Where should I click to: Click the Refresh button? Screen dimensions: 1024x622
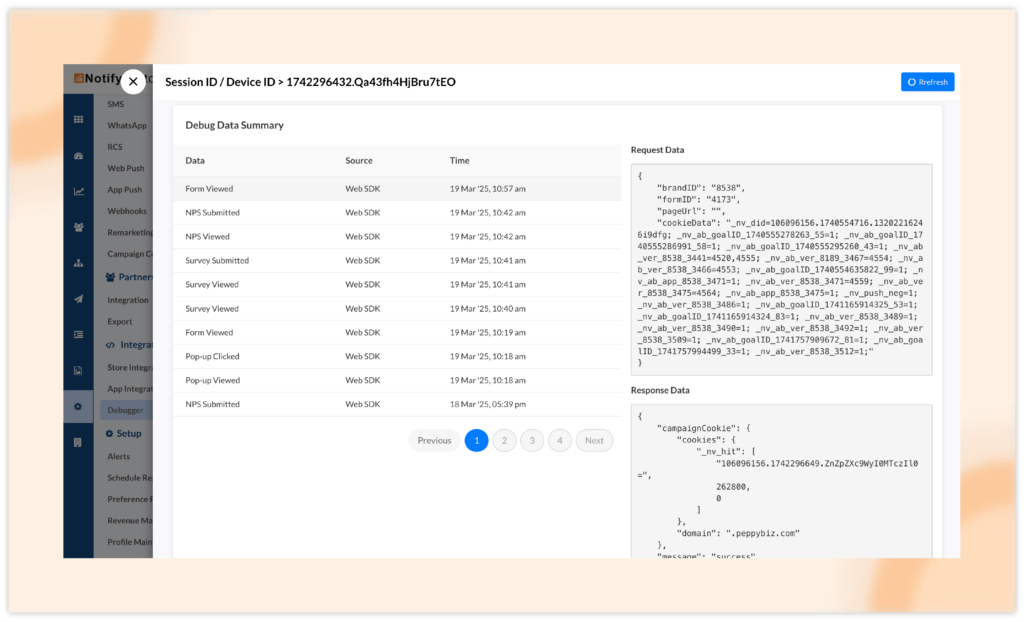(x=927, y=82)
